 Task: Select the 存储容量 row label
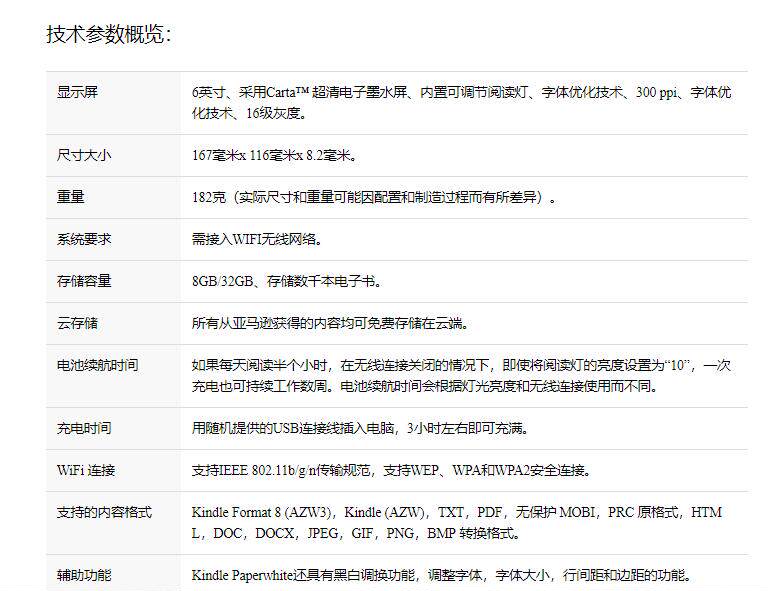point(84,281)
